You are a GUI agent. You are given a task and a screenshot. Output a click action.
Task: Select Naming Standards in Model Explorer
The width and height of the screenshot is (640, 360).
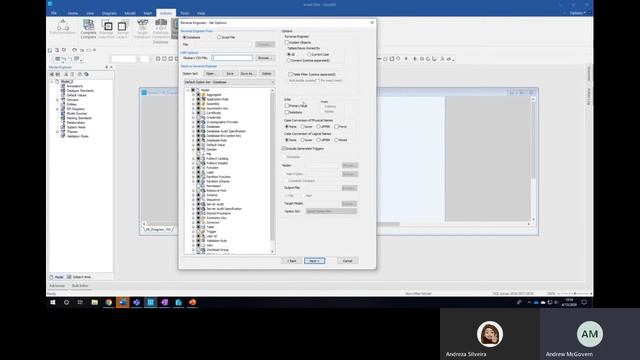click(x=79, y=118)
